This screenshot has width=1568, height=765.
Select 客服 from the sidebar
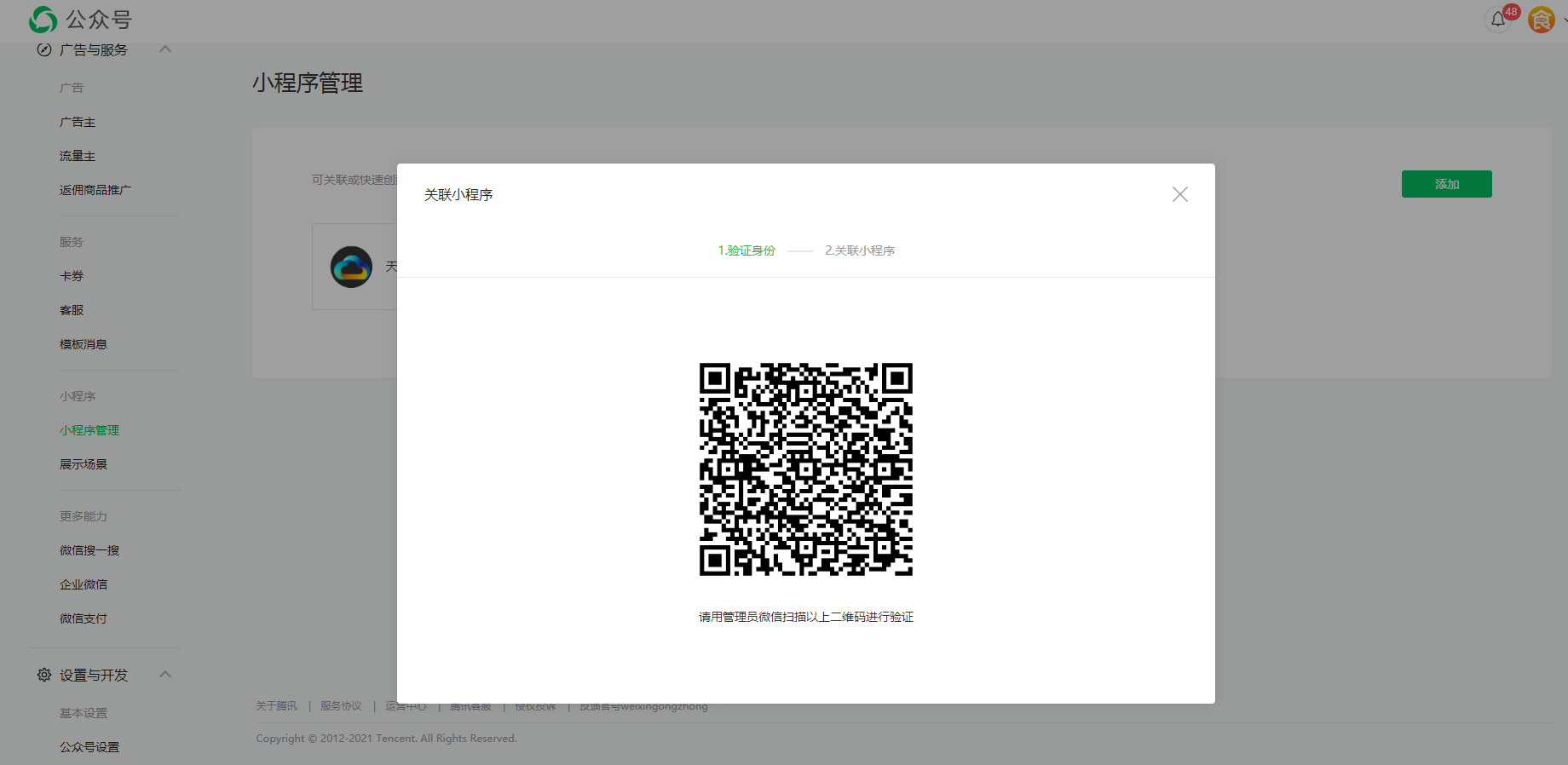pos(72,310)
